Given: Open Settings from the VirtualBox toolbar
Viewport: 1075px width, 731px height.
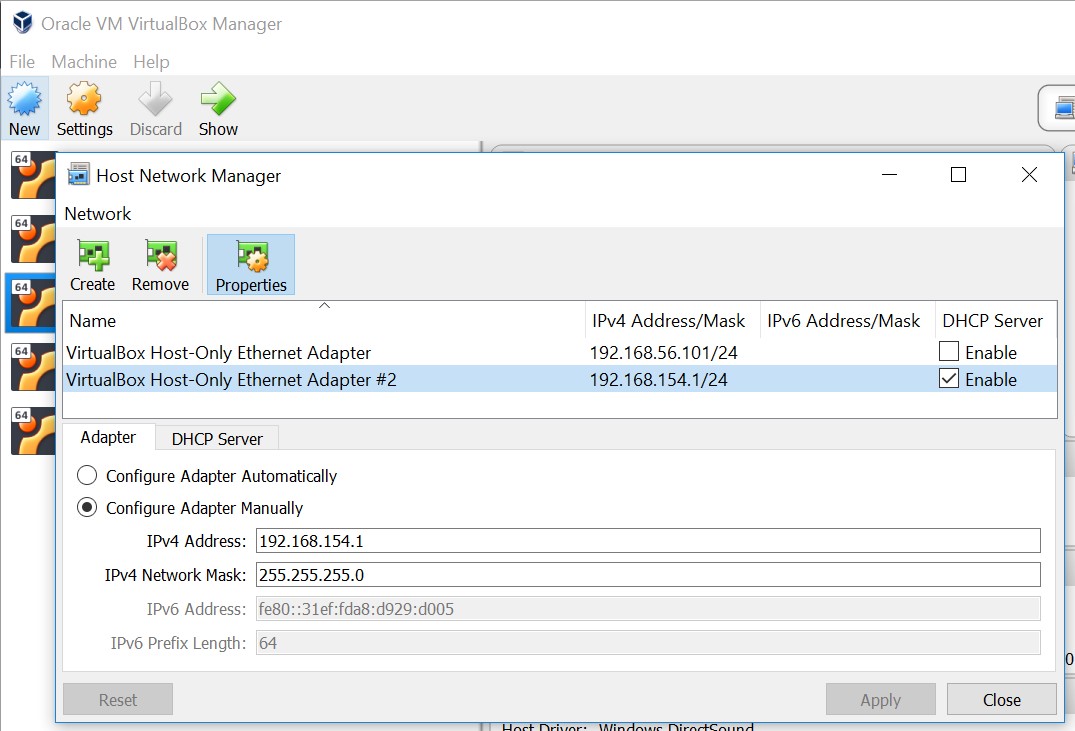Looking at the screenshot, I should [x=84, y=108].
